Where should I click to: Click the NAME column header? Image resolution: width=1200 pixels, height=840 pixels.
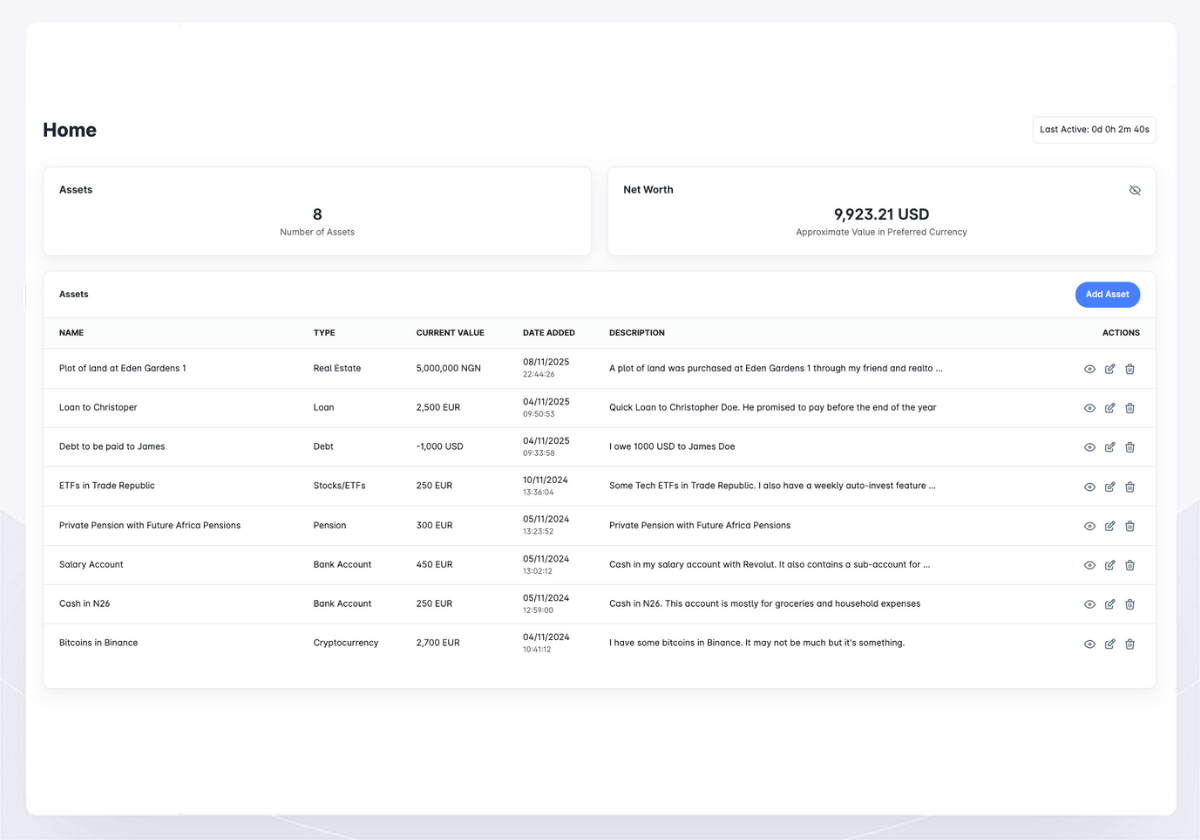tap(71, 333)
